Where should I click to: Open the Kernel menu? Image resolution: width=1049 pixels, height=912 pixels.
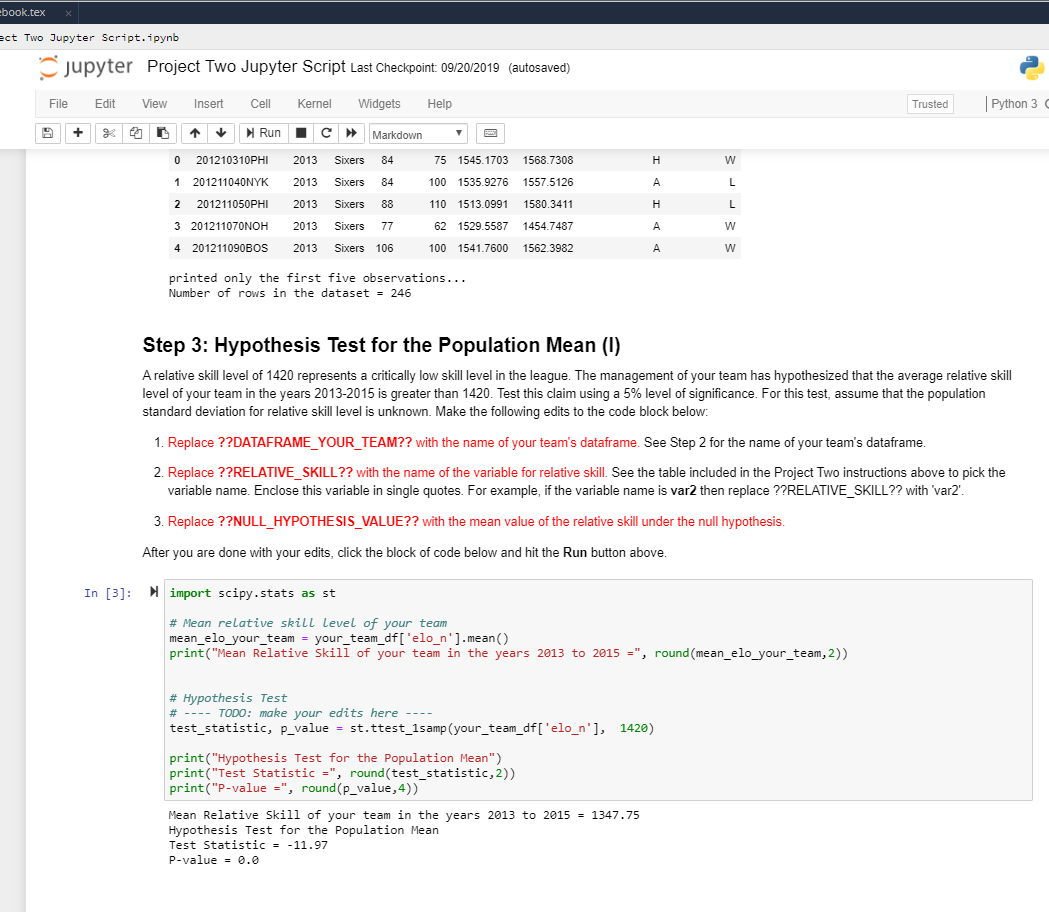(x=314, y=103)
